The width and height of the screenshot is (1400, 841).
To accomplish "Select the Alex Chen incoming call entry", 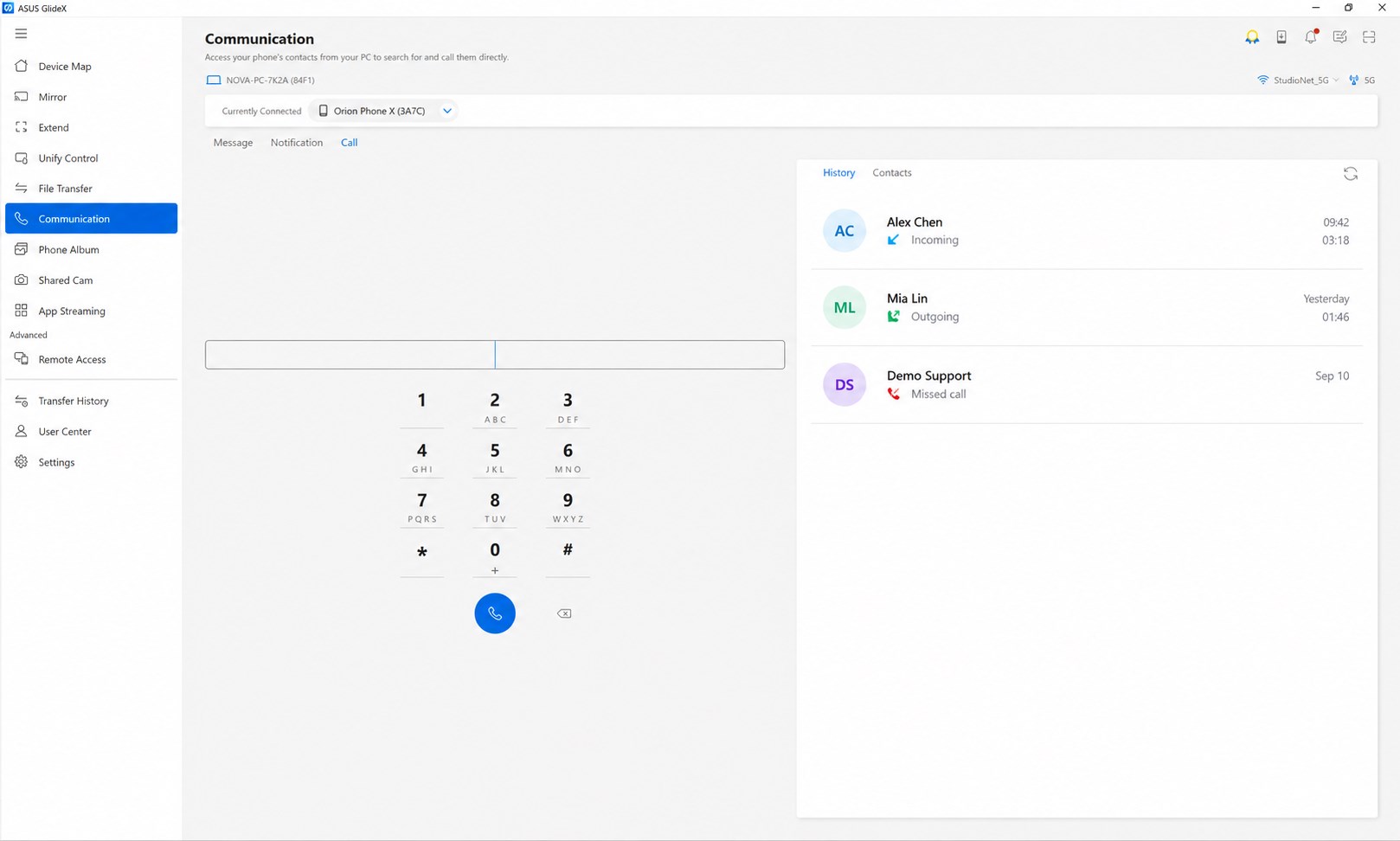I will tap(1087, 231).
